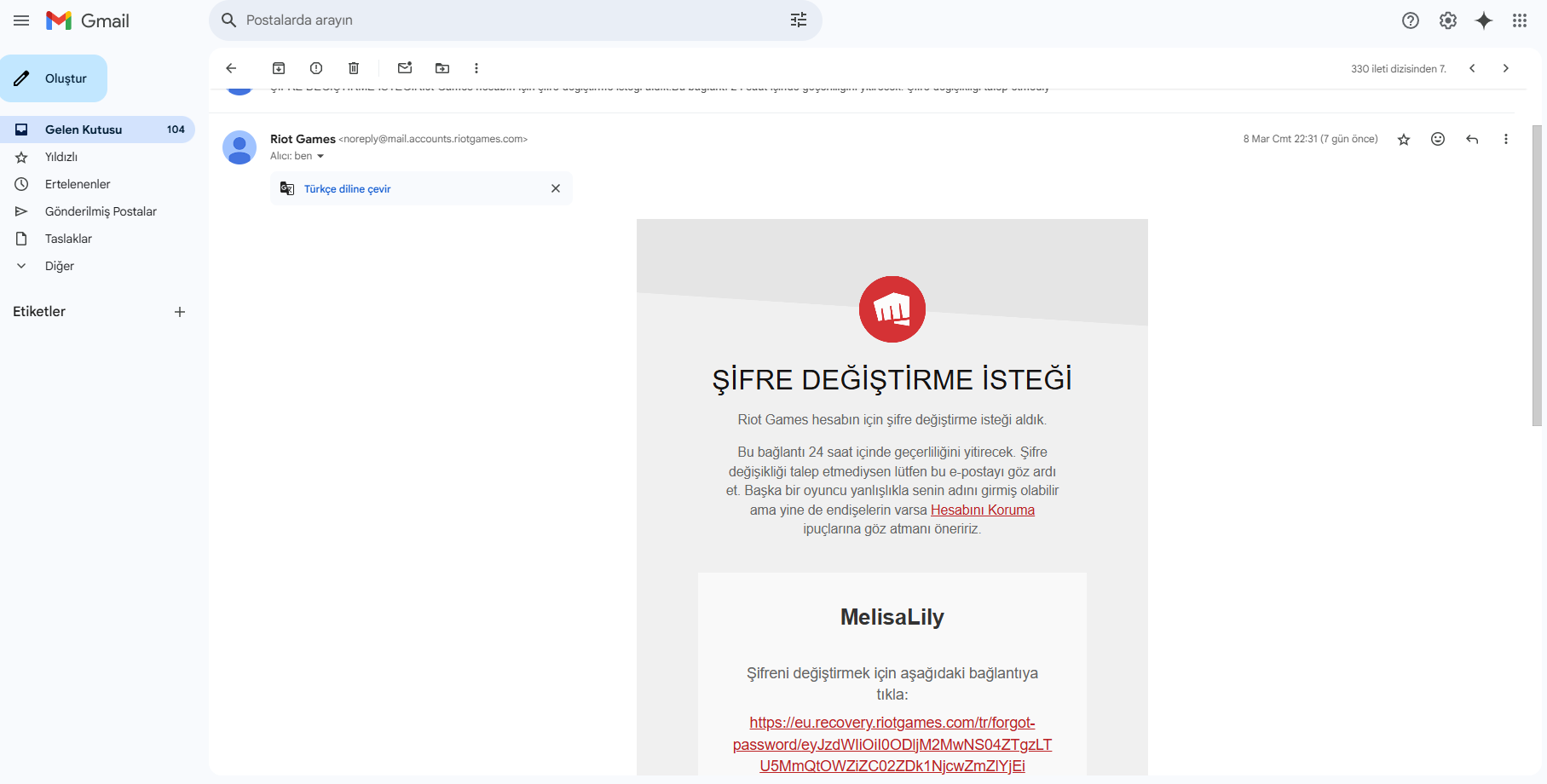Show newer conversation arrow
Image resolution: width=1547 pixels, height=784 pixels.
coord(1472,68)
